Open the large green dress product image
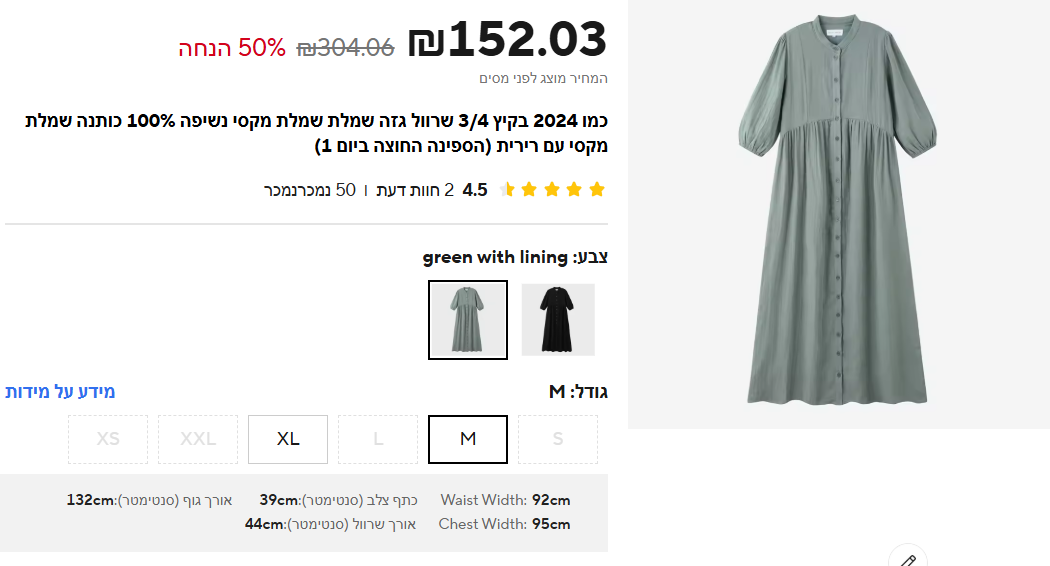1050x566 pixels. point(838,214)
